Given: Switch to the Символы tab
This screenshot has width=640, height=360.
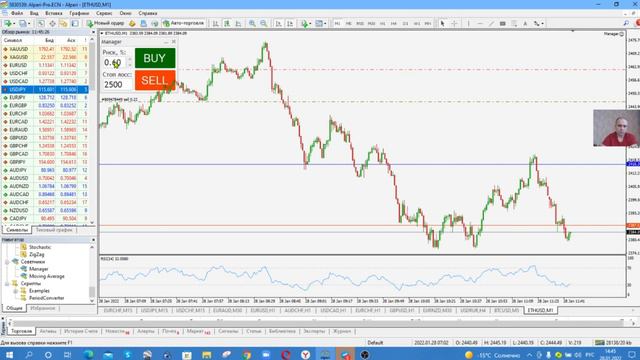Looking at the screenshot, I should click(x=17, y=230).
